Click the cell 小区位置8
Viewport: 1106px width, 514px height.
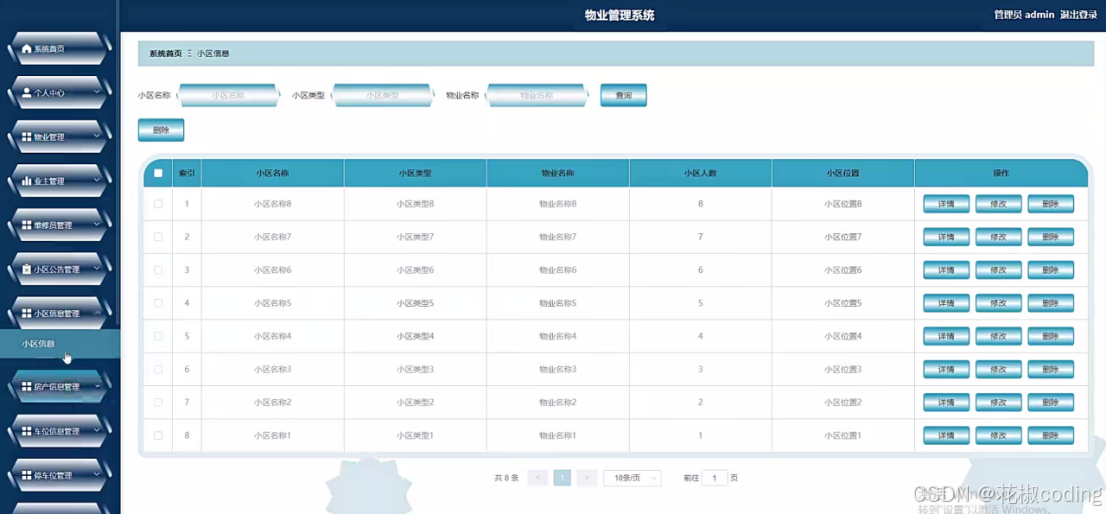coord(843,204)
